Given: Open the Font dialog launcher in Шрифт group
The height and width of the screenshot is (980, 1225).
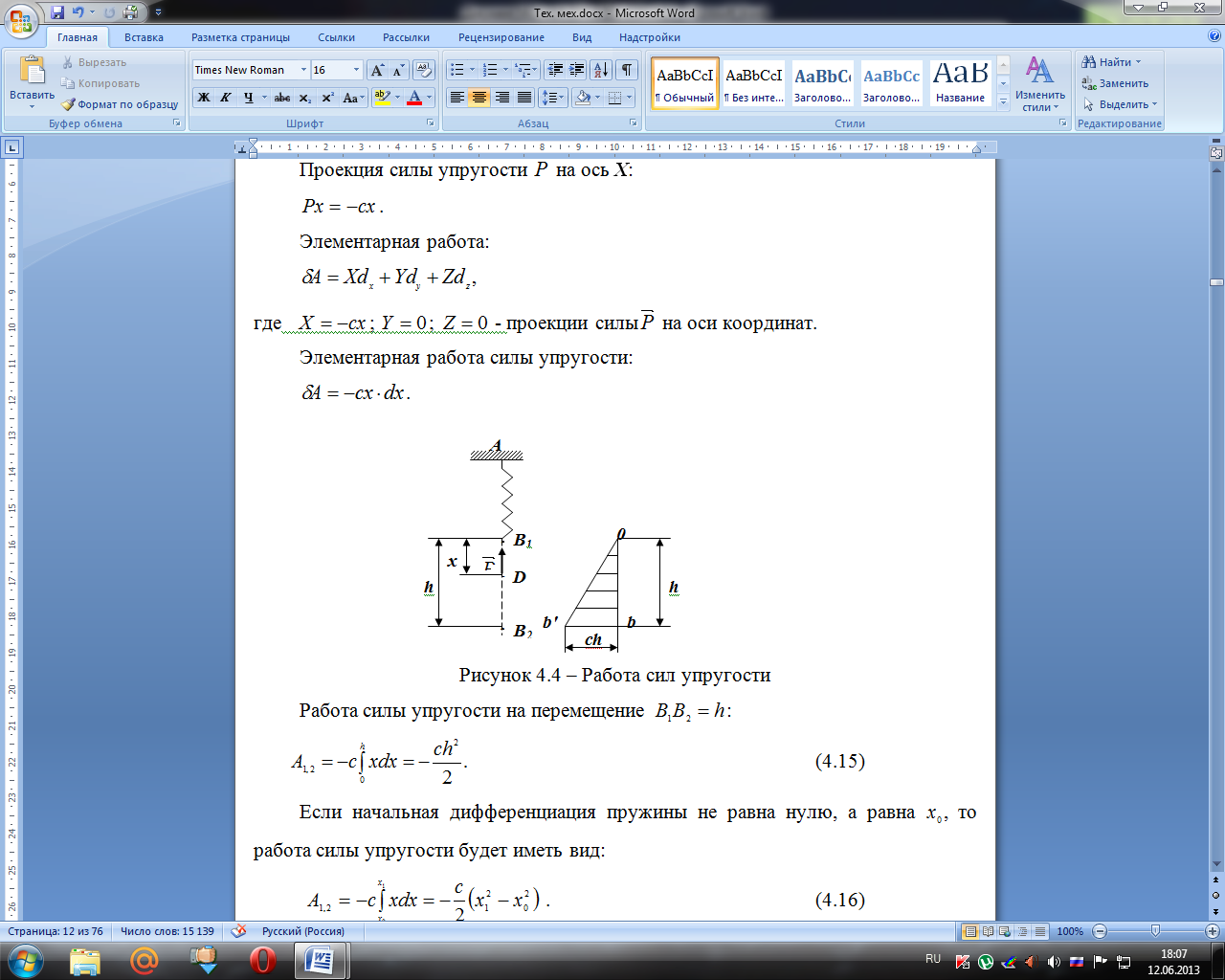Looking at the screenshot, I should point(431,123).
